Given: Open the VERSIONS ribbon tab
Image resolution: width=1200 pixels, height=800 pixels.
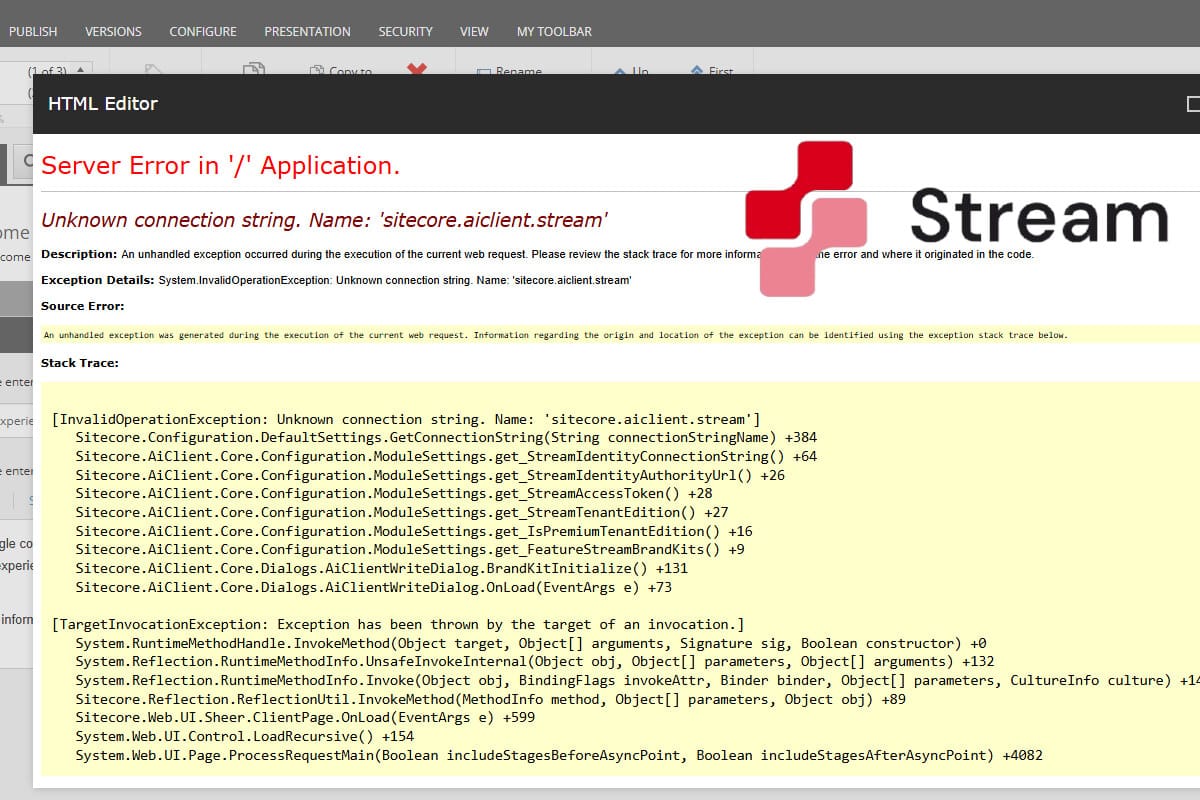Looking at the screenshot, I should coord(113,31).
